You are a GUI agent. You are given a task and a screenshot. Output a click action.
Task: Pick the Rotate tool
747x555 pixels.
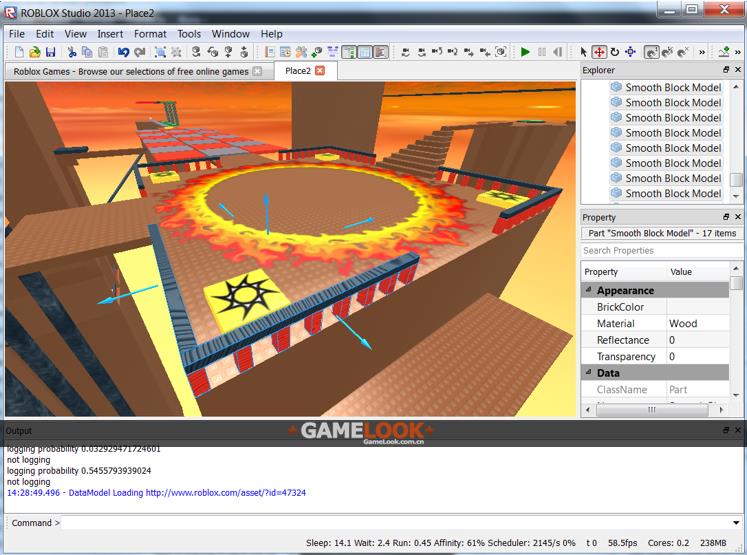(x=615, y=52)
